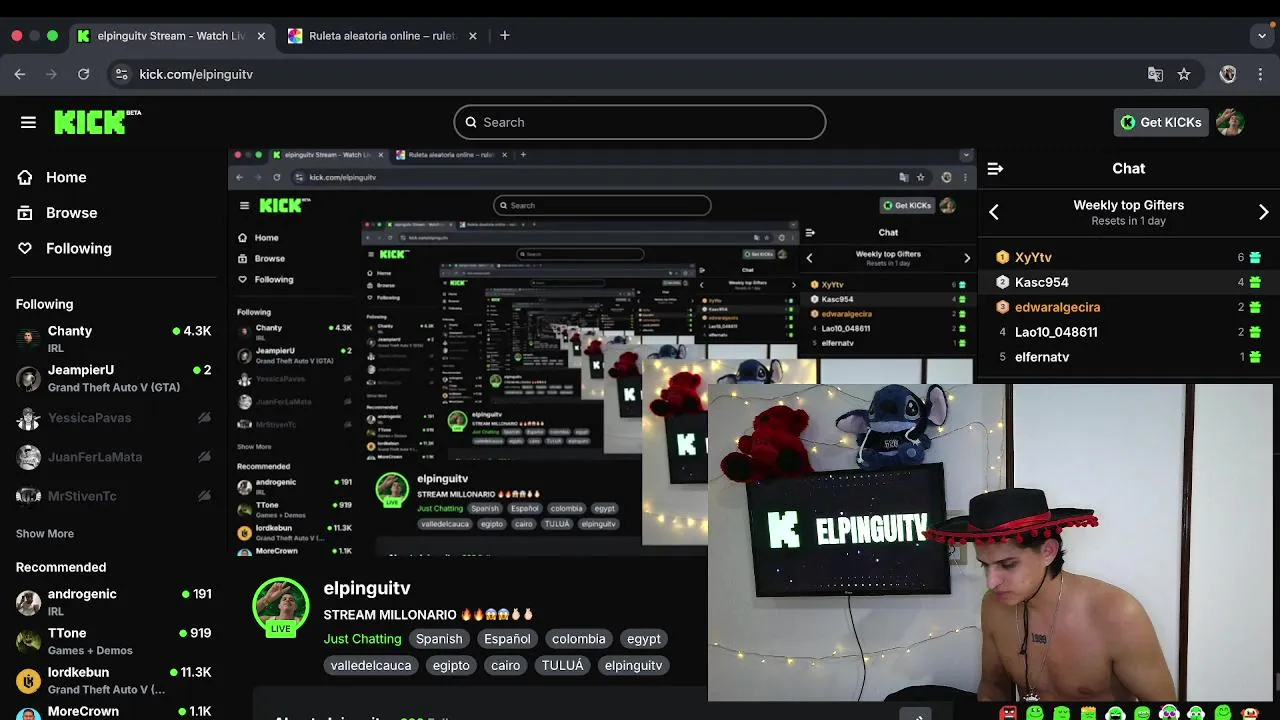Image resolution: width=1280 pixels, height=720 pixels.
Task: Click the Following heart icon in sidebar
Action: click(x=25, y=248)
